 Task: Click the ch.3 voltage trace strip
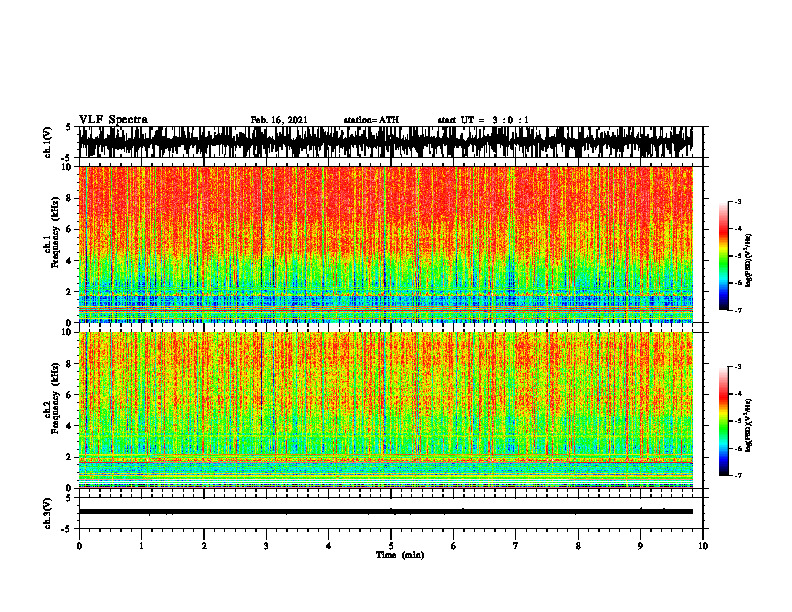(x=386, y=512)
